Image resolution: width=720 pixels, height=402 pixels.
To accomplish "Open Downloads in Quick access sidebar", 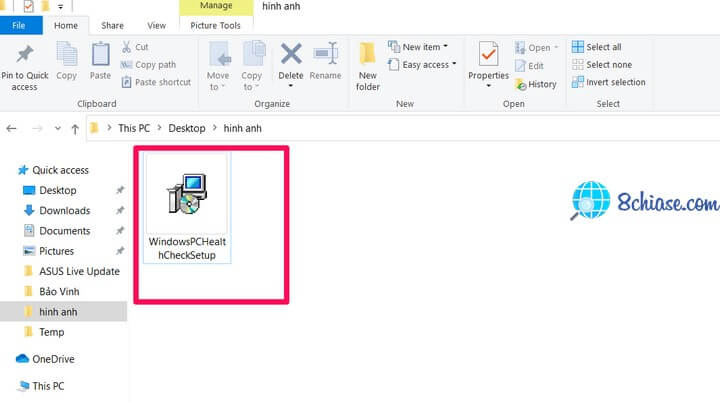I will (x=64, y=211).
